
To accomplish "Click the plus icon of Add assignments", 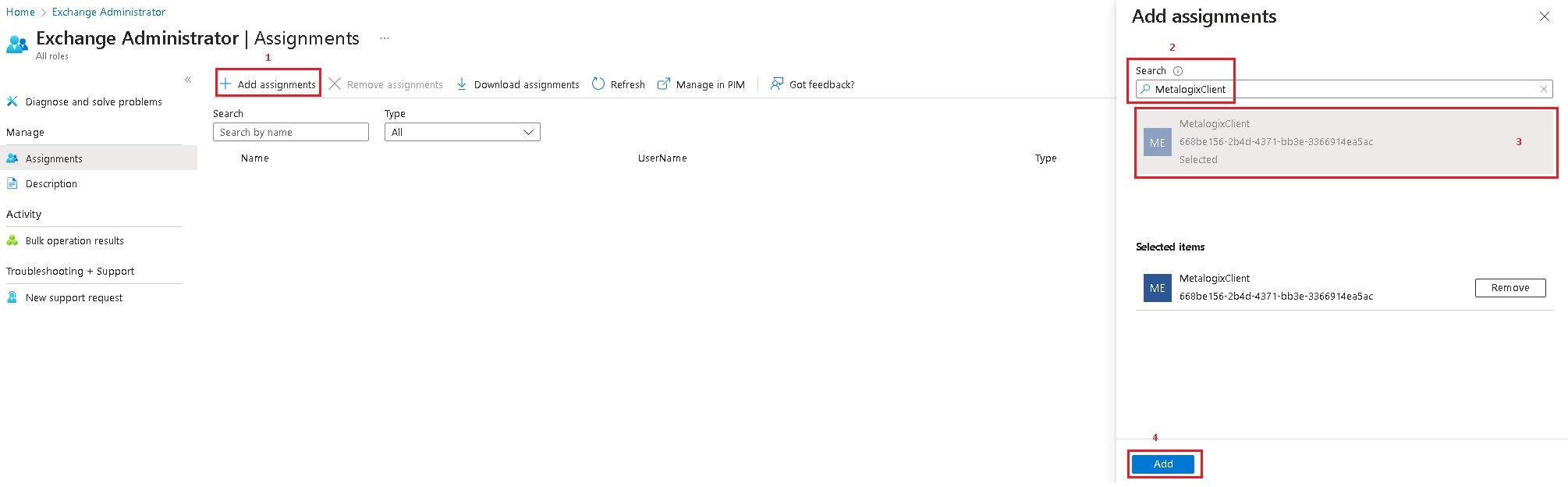I will (225, 84).
